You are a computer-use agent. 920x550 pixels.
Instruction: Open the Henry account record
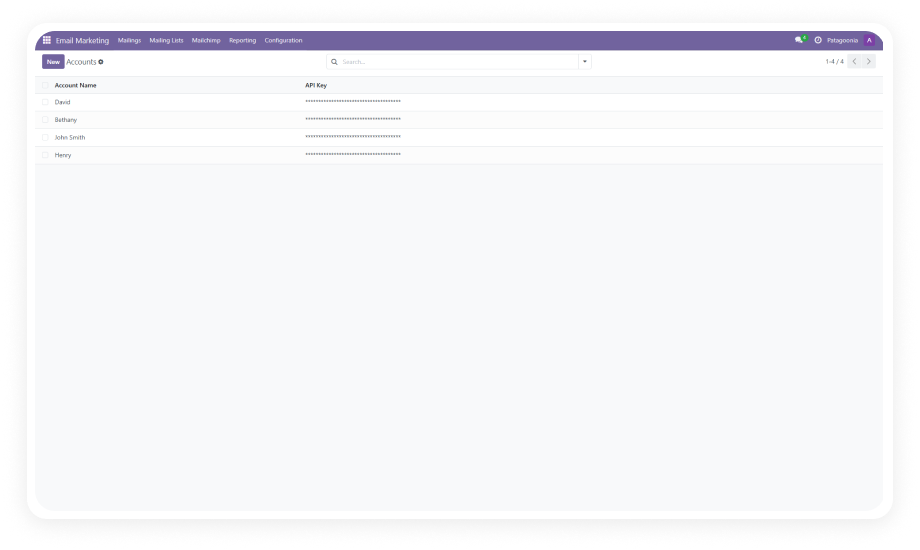pos(63,155)
